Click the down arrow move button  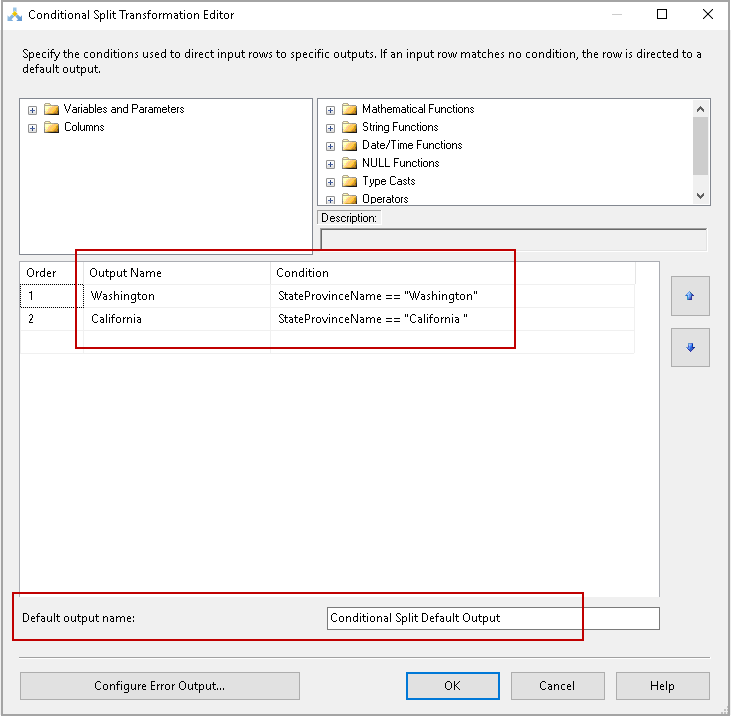tap(690, 347)
